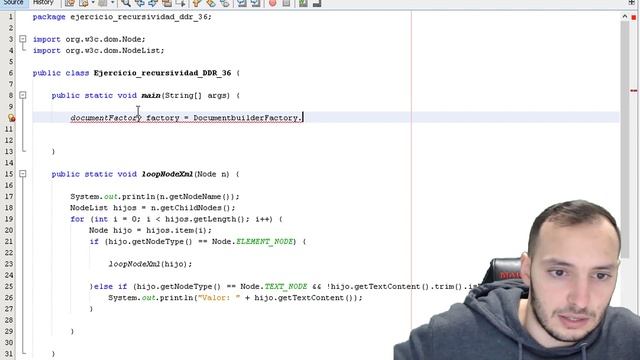This screenshot has width=640, height=360.
Task: Click 'System.out.println(n.getNodeName());' line
Action: [x=155, y=197]
